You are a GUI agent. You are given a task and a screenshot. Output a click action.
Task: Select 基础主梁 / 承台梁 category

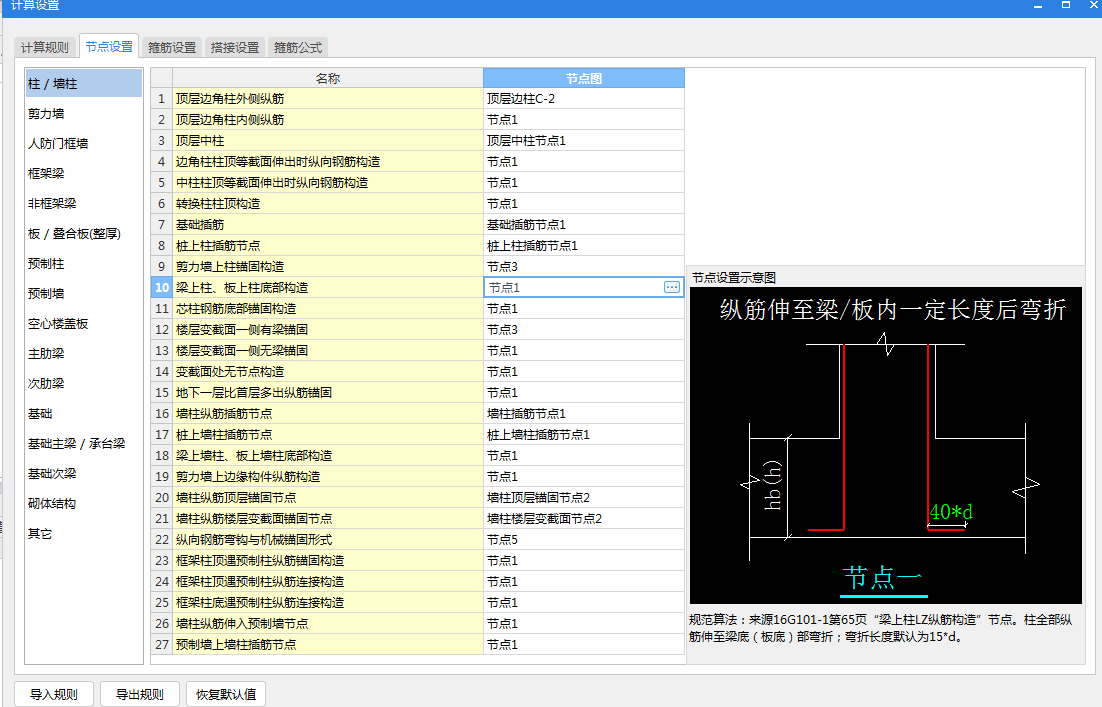pos(84,443)
